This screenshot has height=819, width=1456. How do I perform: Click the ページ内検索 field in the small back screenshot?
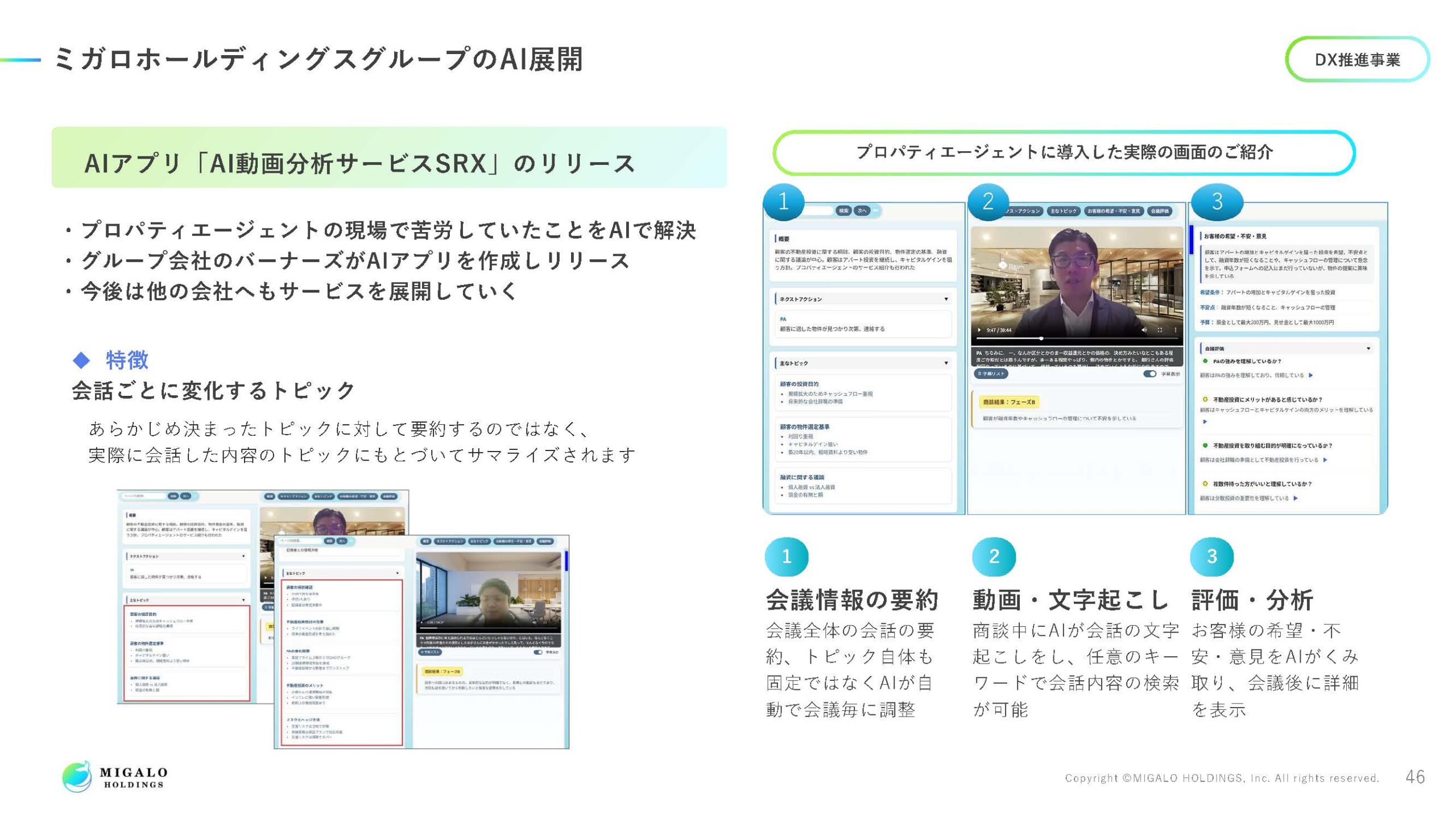[x=143, y=496]
